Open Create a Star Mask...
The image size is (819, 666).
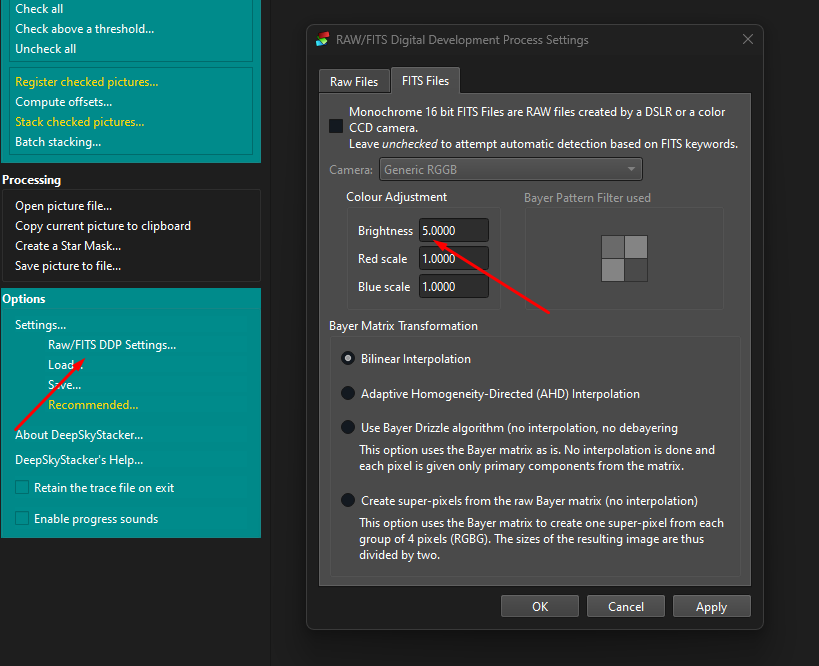68,246
